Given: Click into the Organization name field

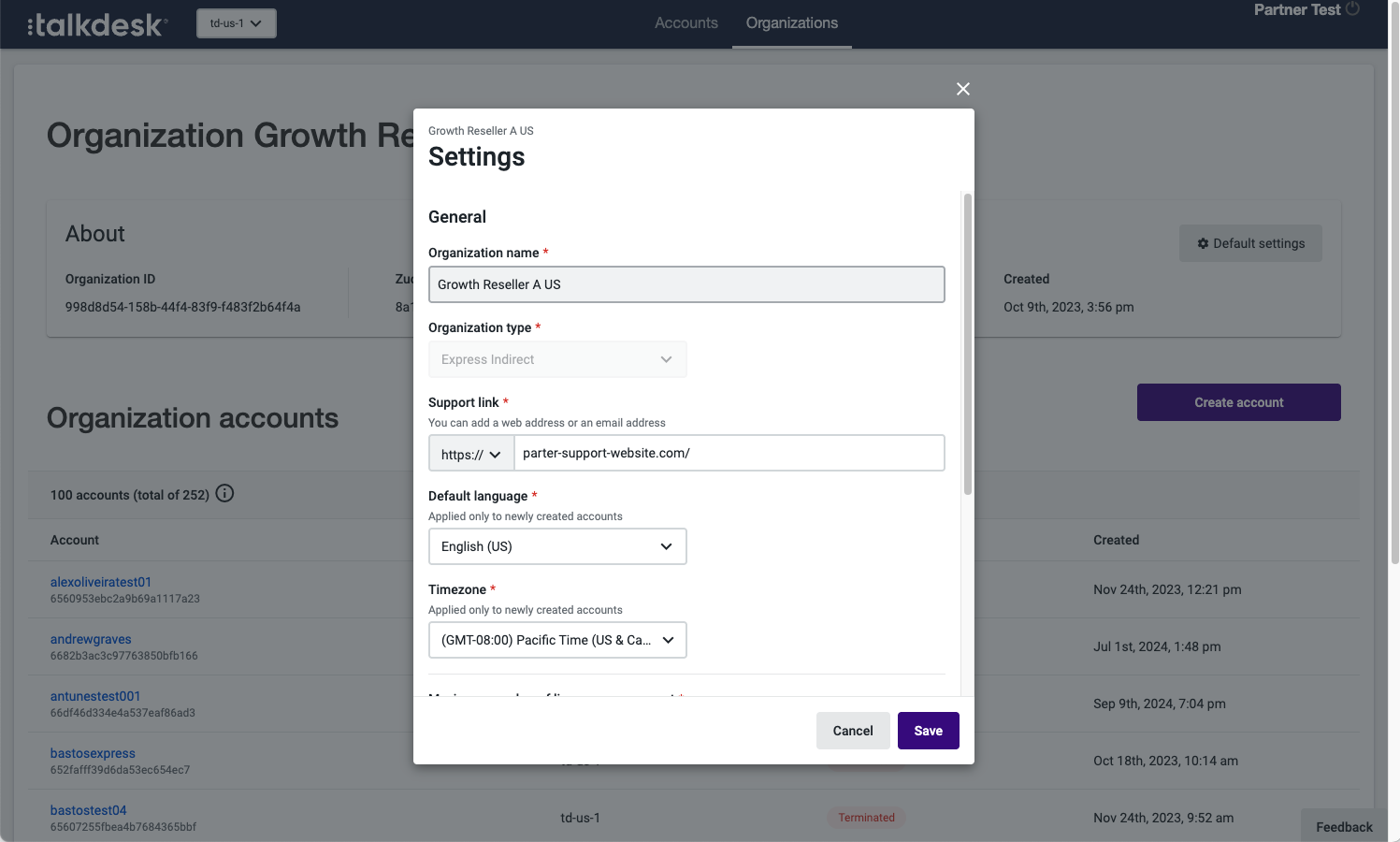Looking at the screenshot, I should (x=686, y=284).
